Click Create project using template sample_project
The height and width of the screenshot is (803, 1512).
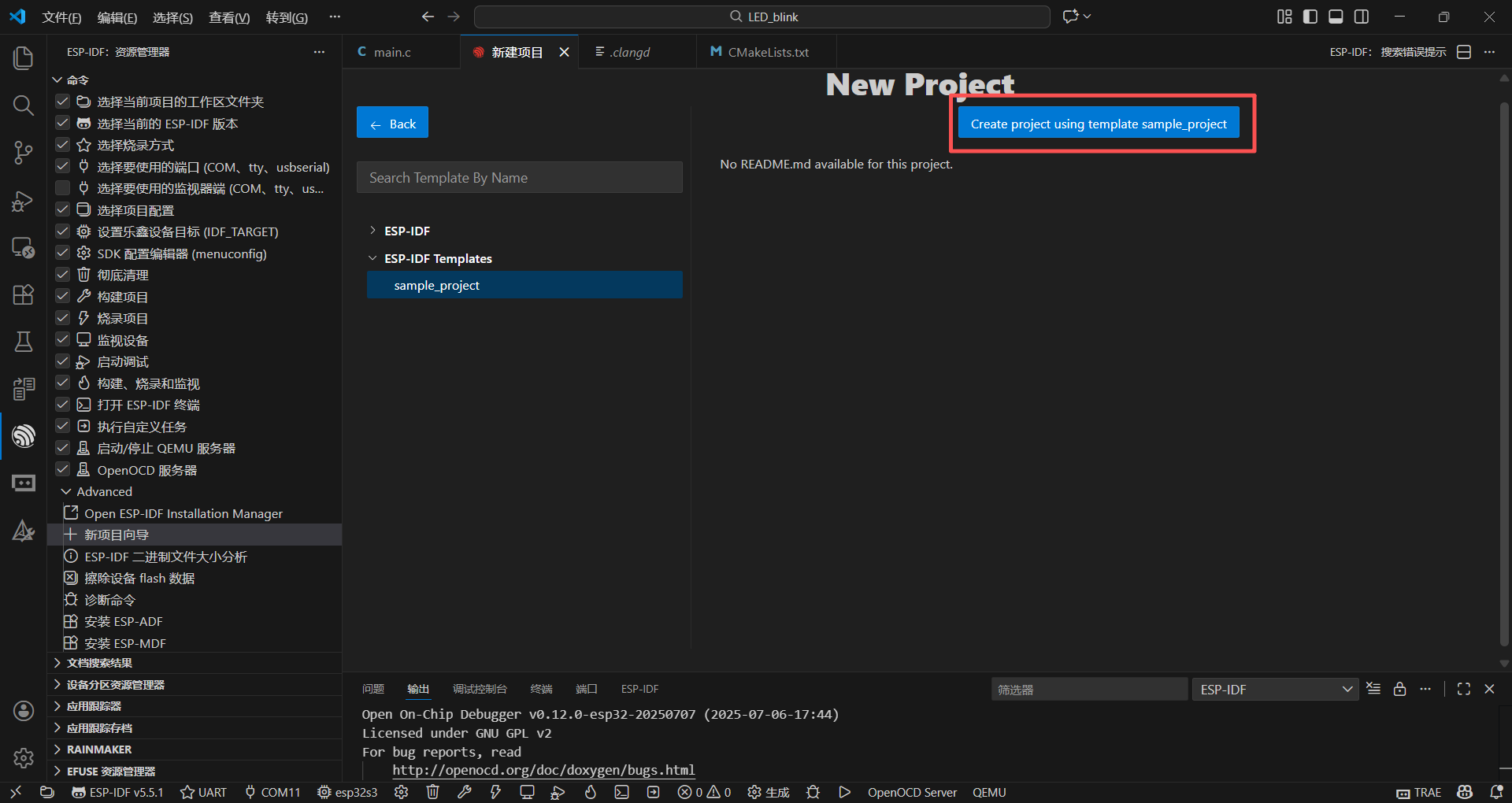1099,124
